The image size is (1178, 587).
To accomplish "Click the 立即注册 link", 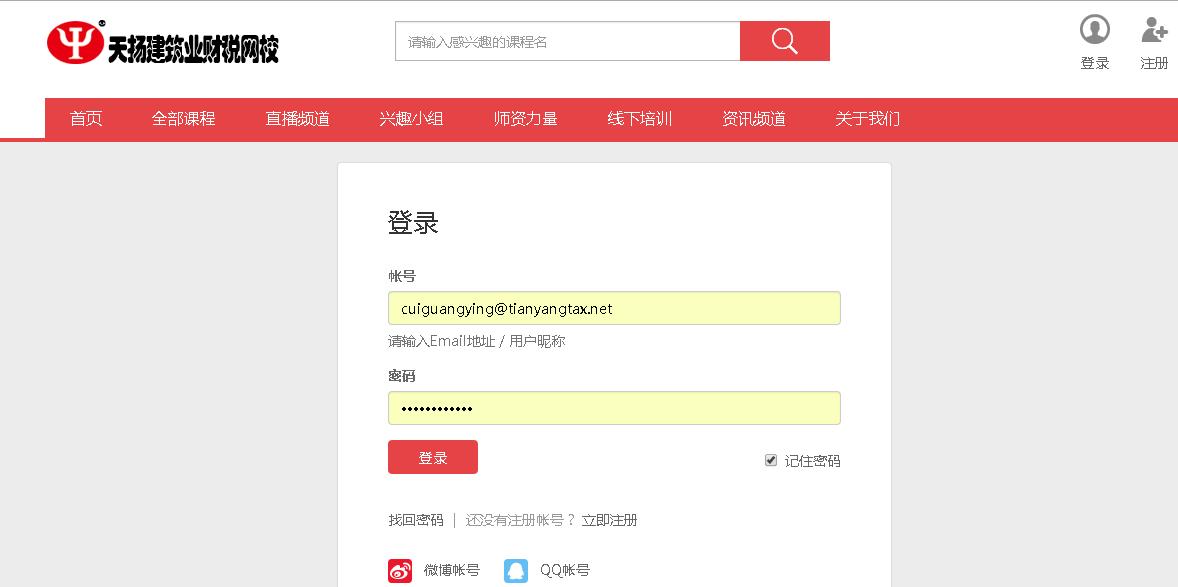I will click(609, 520).
